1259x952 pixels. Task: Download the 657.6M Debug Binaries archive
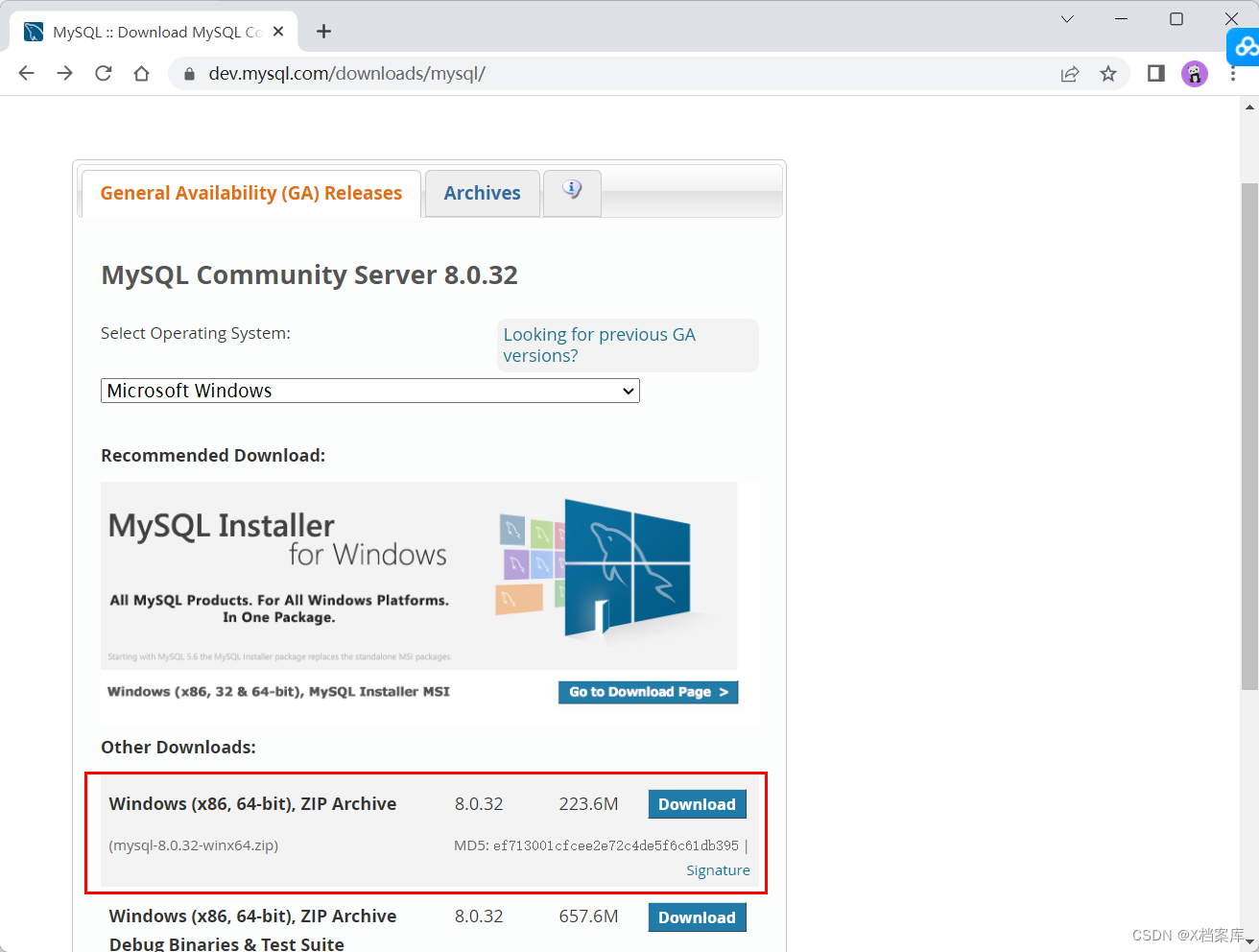(x=697, y=917)
